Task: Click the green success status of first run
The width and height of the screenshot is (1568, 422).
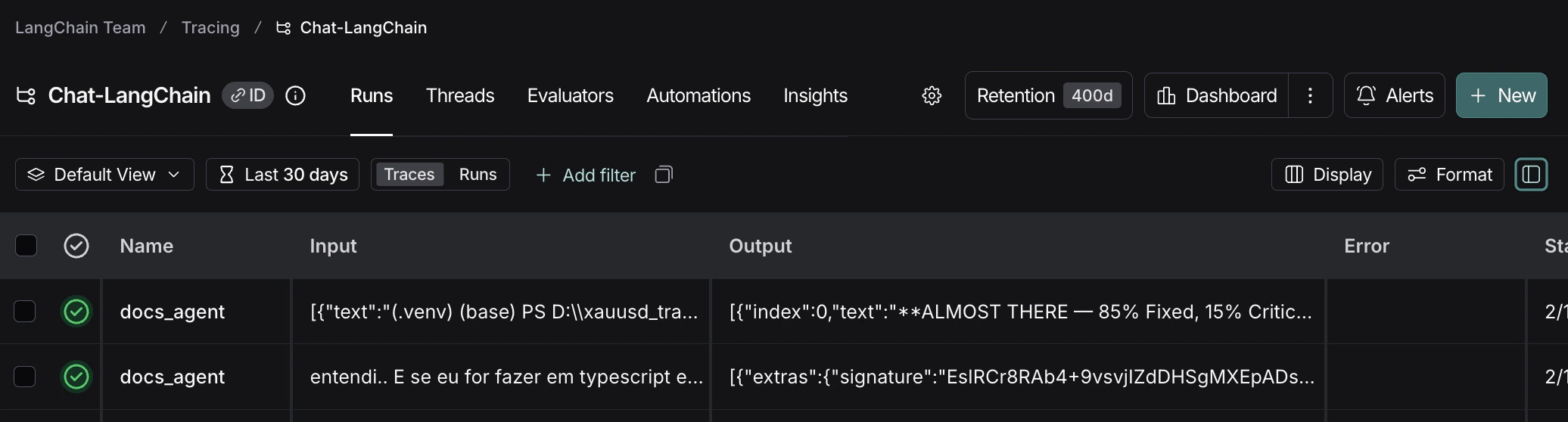Action: [76, 312]
